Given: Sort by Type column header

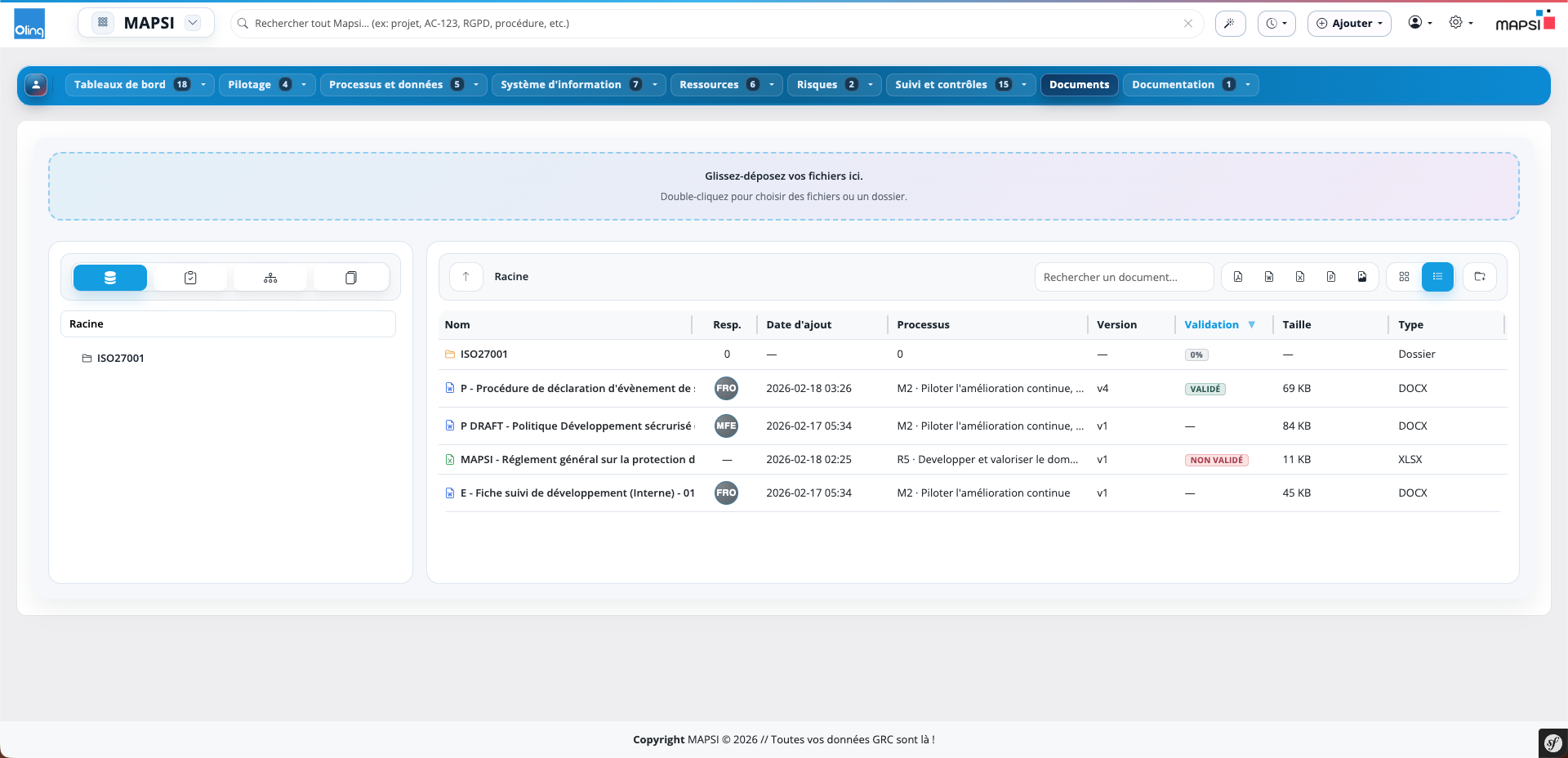Looking at the screenshot, I should click(1410, 325).
